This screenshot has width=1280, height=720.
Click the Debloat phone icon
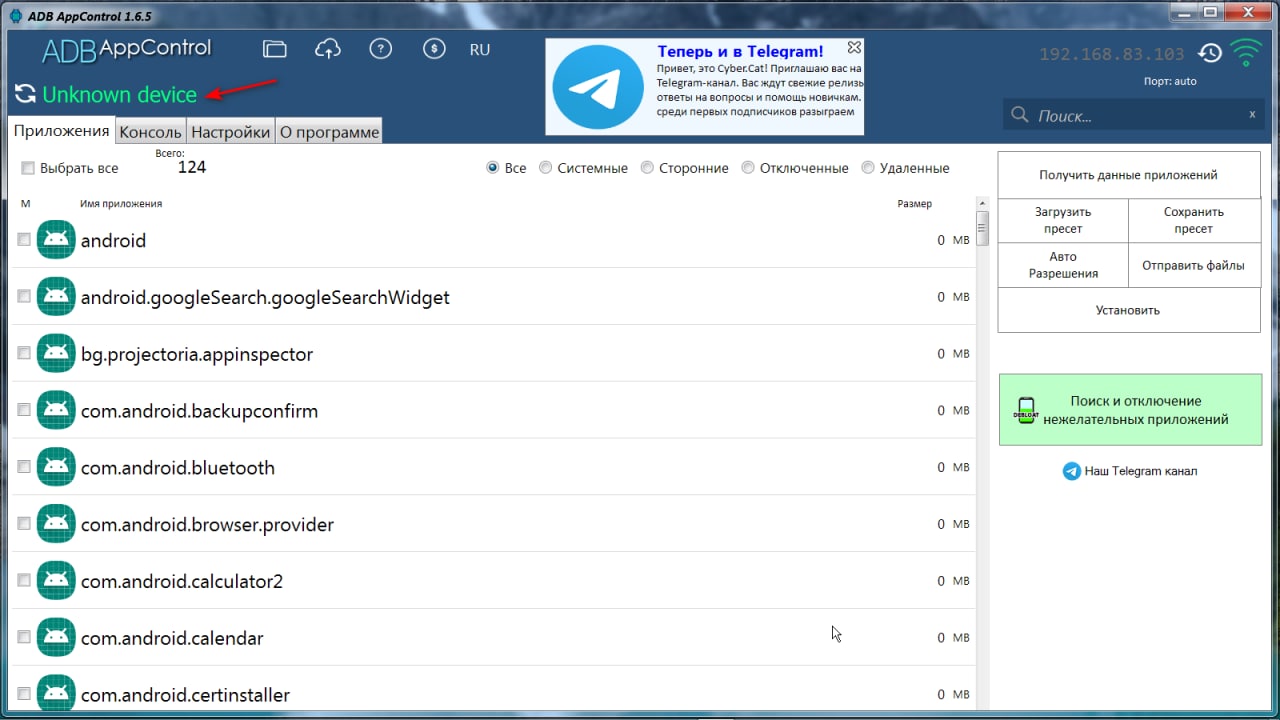click(x=1025, y=409)
